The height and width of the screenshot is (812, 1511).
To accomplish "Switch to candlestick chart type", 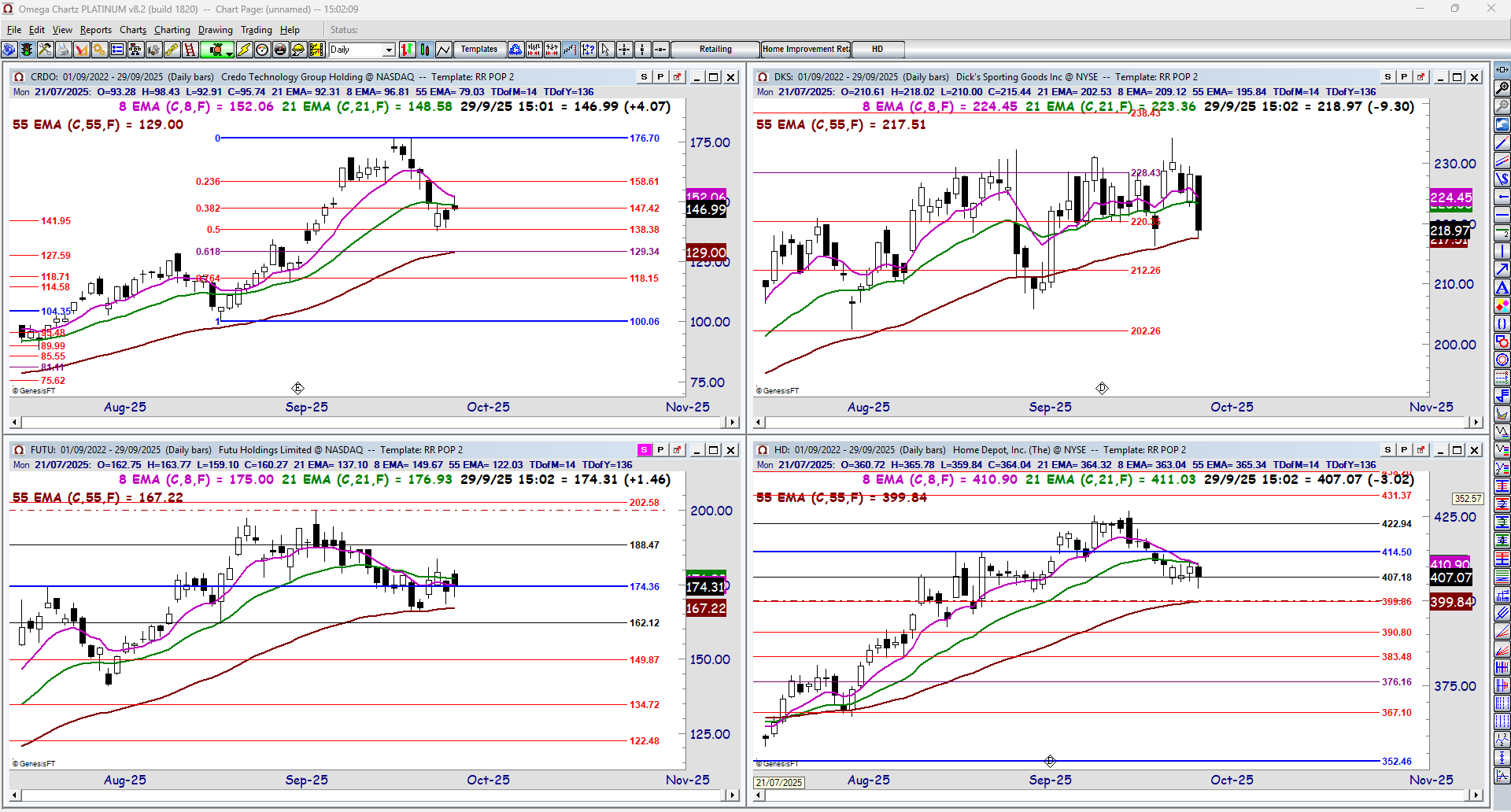I will pos(425,50).
